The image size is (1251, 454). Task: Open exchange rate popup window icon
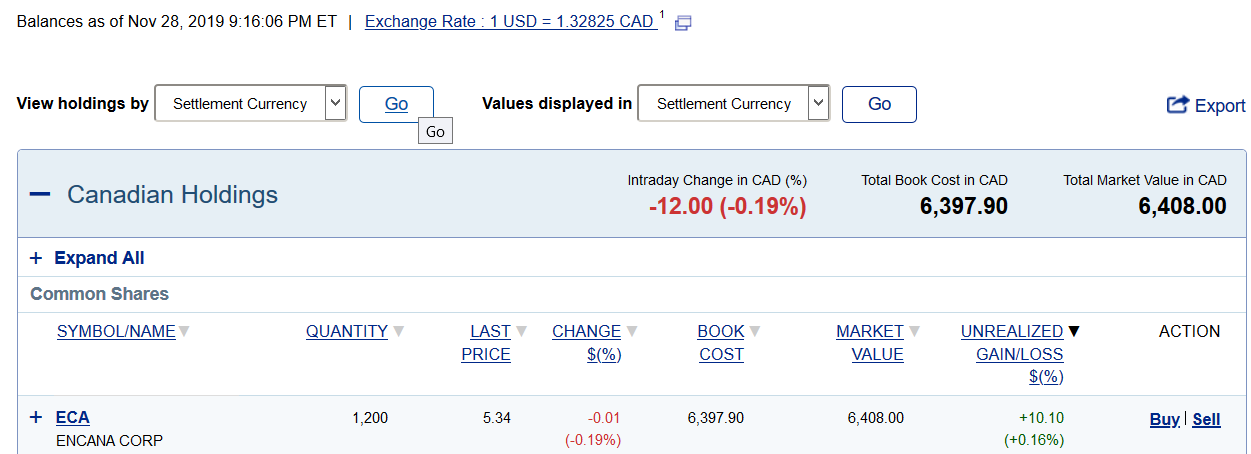click(x=684, y=23)
